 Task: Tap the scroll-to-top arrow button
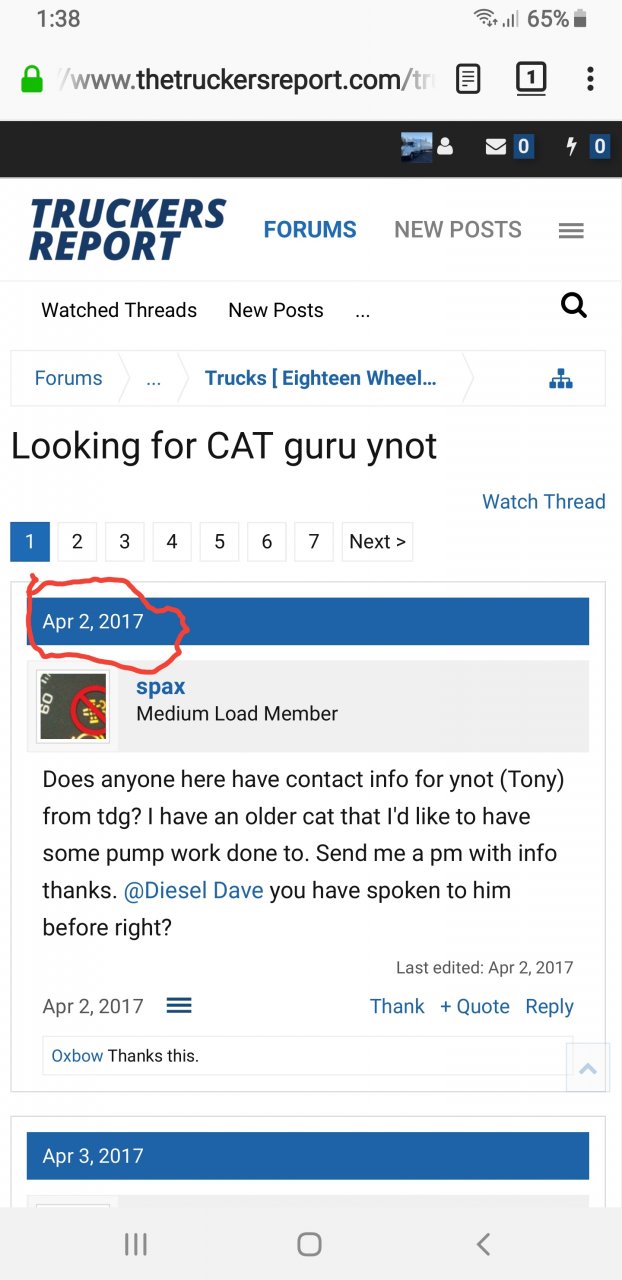588,1069
